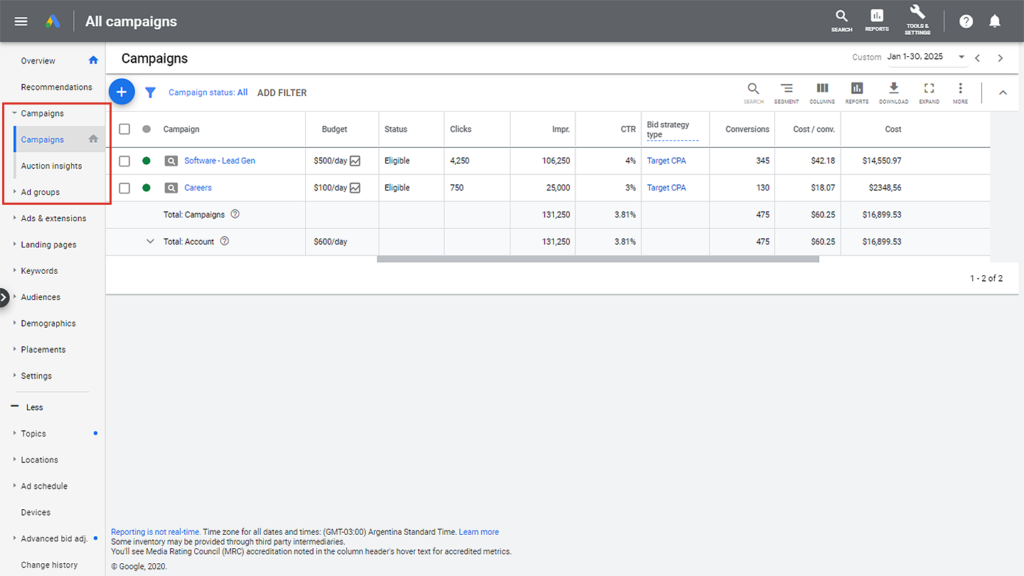Expand the Keywords sidebar section

tap(39, 271)
